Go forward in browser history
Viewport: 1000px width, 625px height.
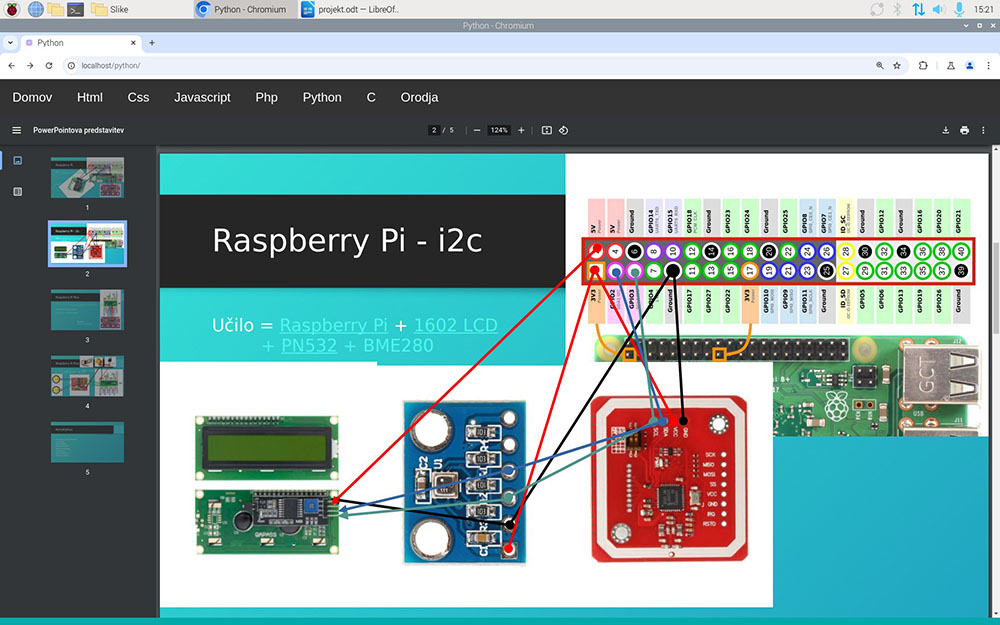(30, 65)
